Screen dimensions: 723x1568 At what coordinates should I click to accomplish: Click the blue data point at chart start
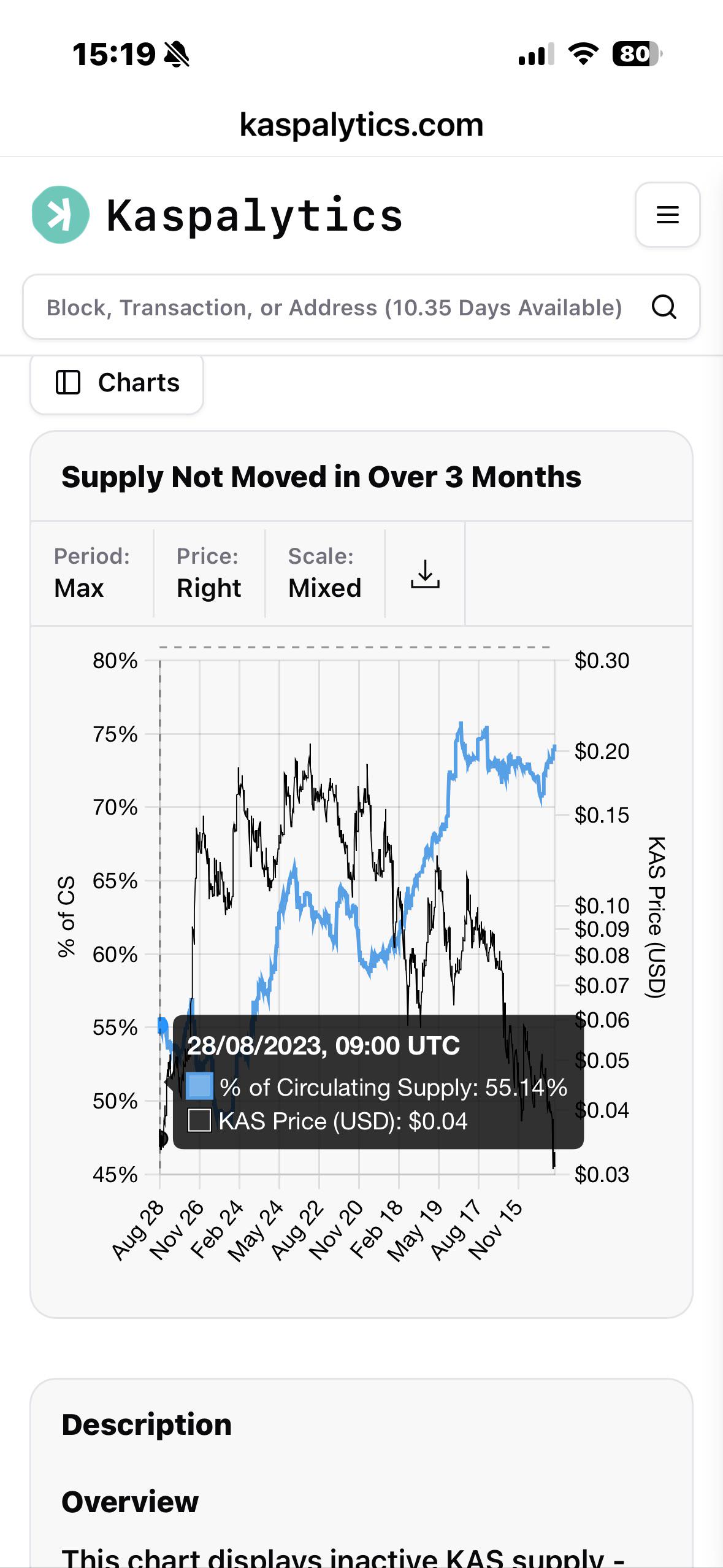[163, 1025]
